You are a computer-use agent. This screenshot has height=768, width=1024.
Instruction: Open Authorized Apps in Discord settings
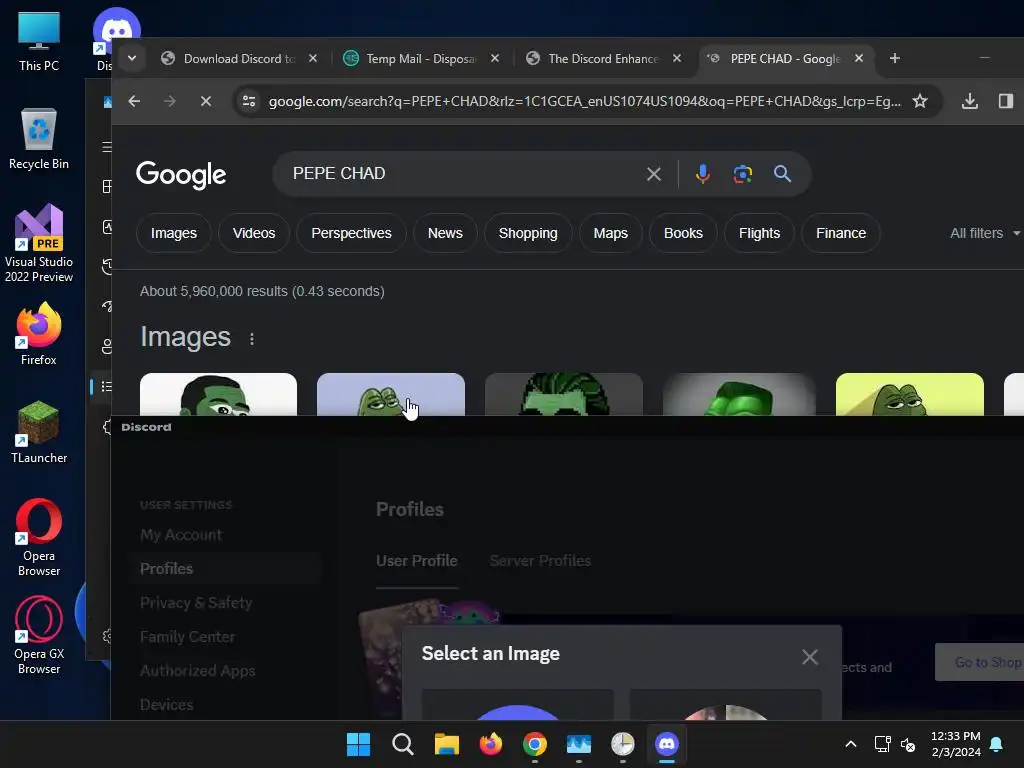(x=197, y=671)
